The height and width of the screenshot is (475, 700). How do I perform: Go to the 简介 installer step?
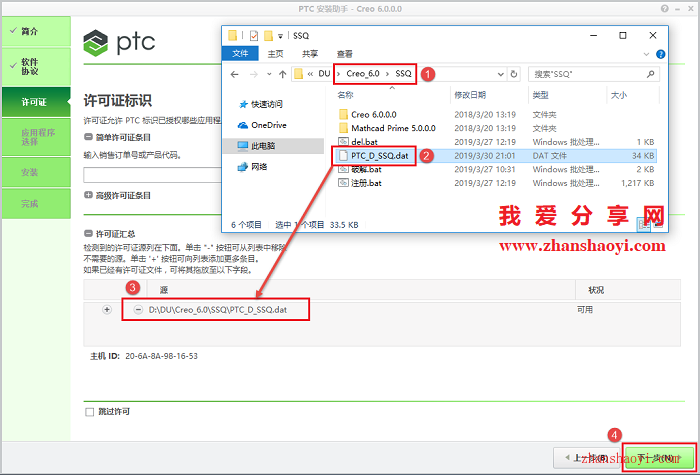(x=36, y=32)
